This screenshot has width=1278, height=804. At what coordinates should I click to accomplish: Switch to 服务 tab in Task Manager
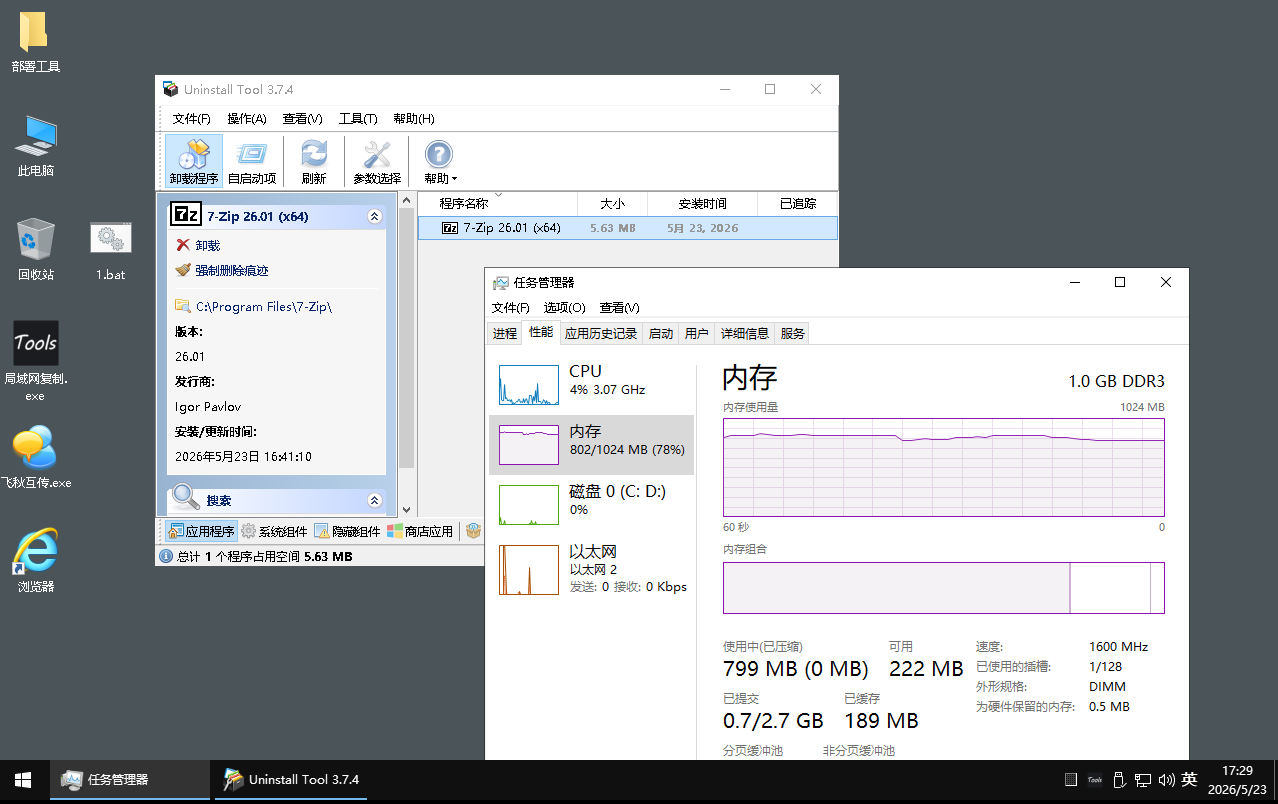(793, 333)
